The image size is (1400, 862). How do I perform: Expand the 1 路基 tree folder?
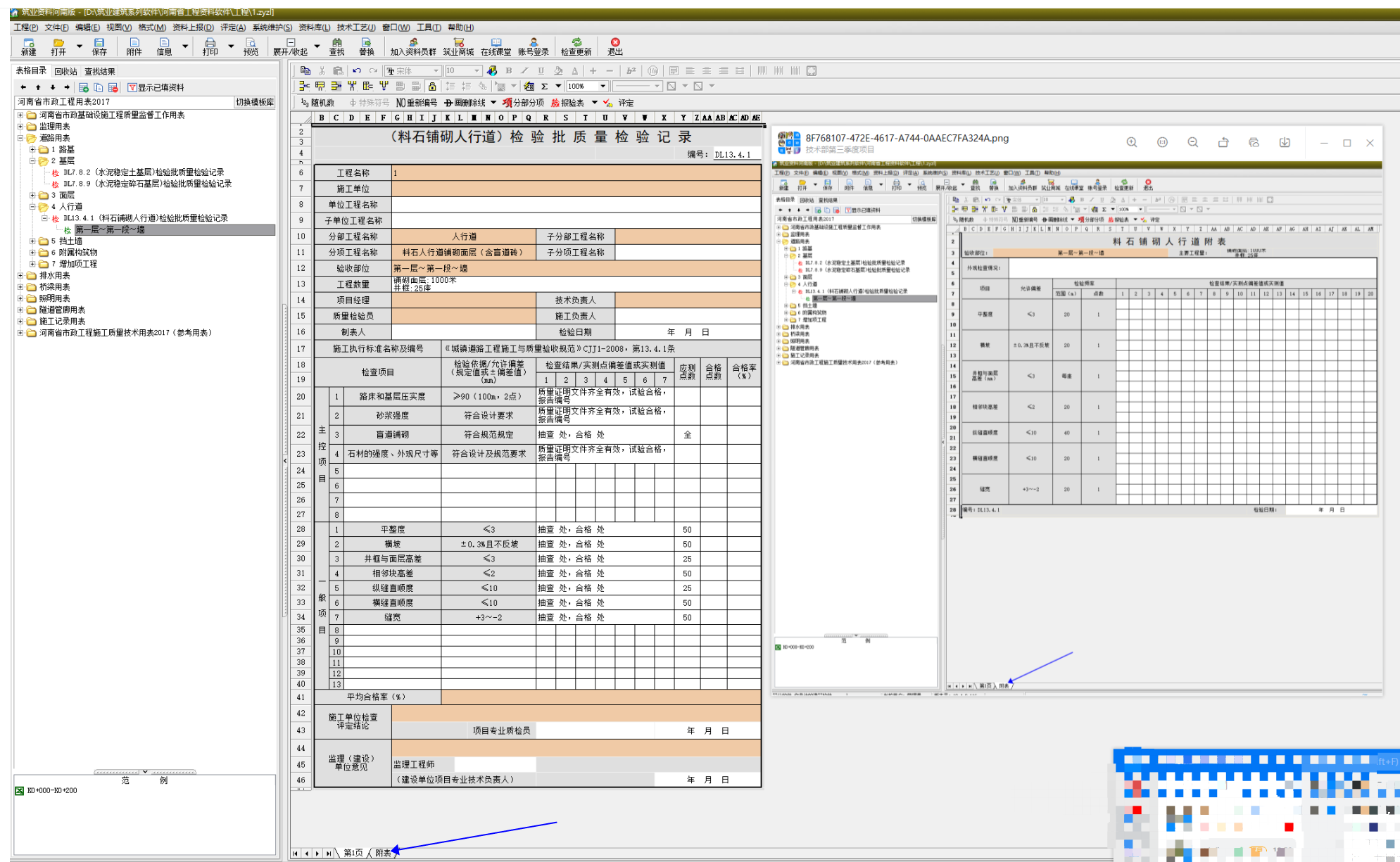click(32, 149)
